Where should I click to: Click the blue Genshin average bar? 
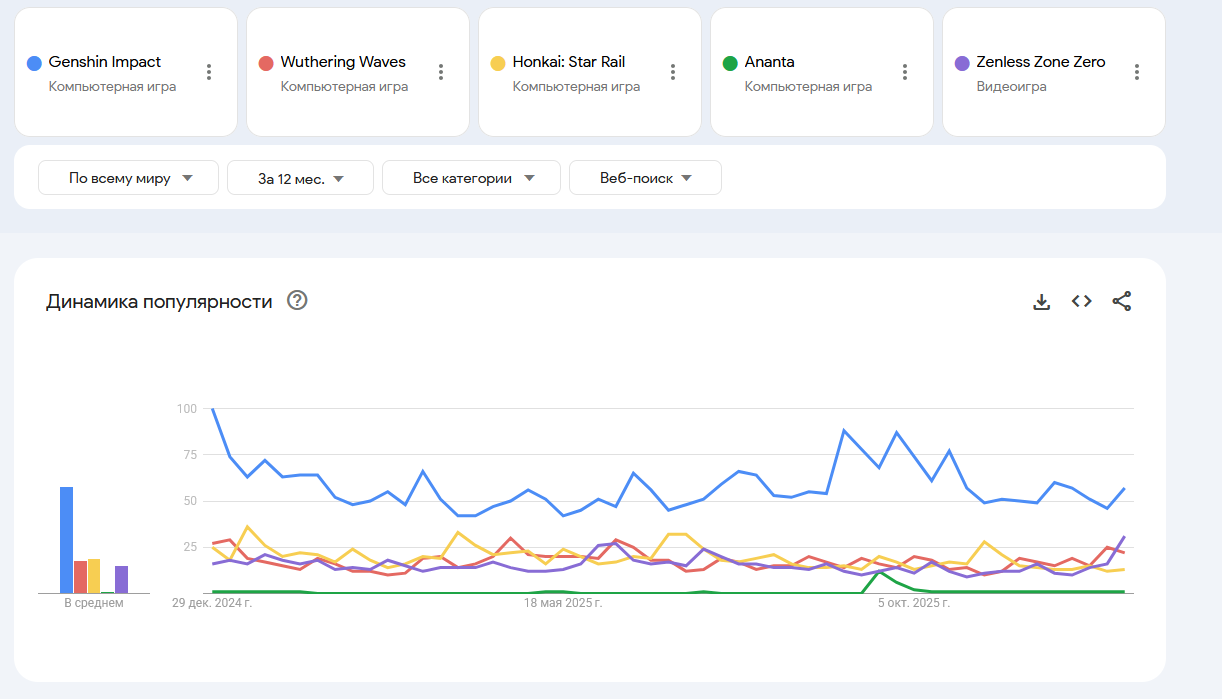pyautogui.click(x=66, y=540)
